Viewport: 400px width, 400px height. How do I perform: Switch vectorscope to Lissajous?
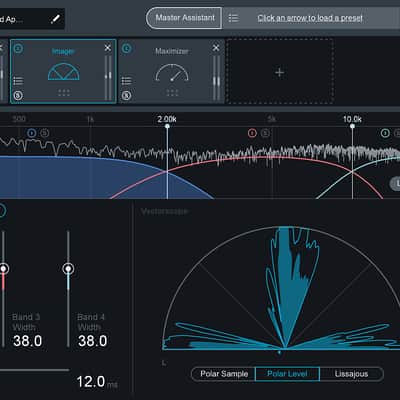351,374
